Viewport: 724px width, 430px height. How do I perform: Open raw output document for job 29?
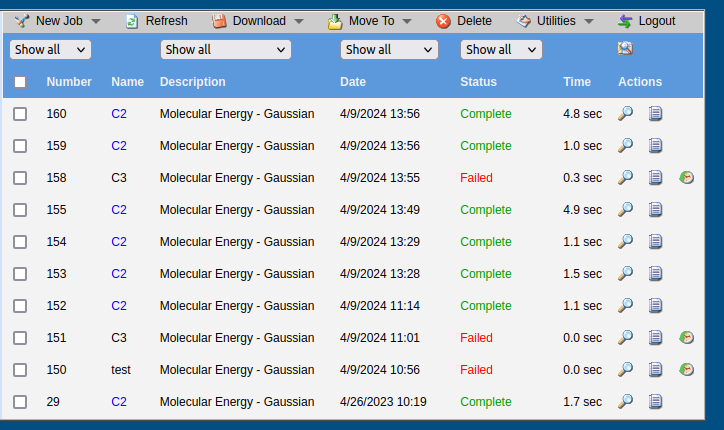[655, 401]
